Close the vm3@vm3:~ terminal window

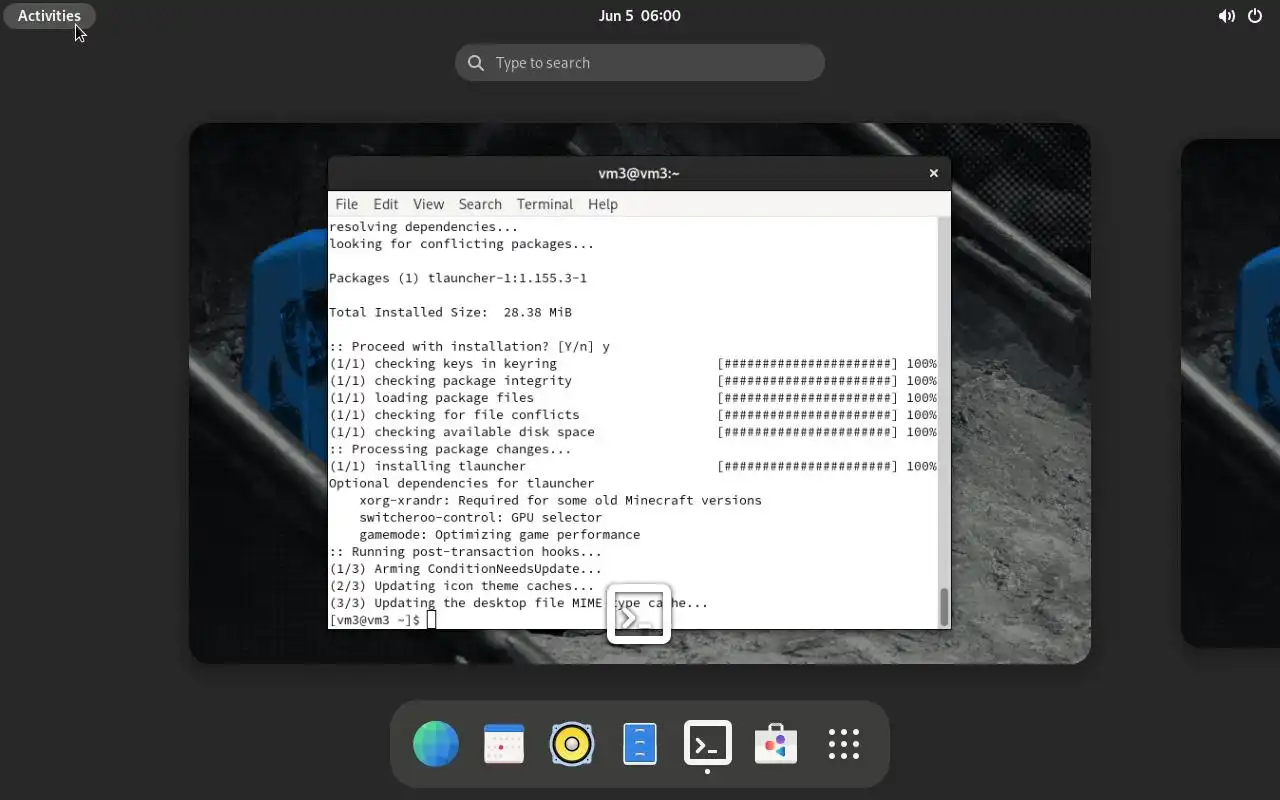point(934,173)
